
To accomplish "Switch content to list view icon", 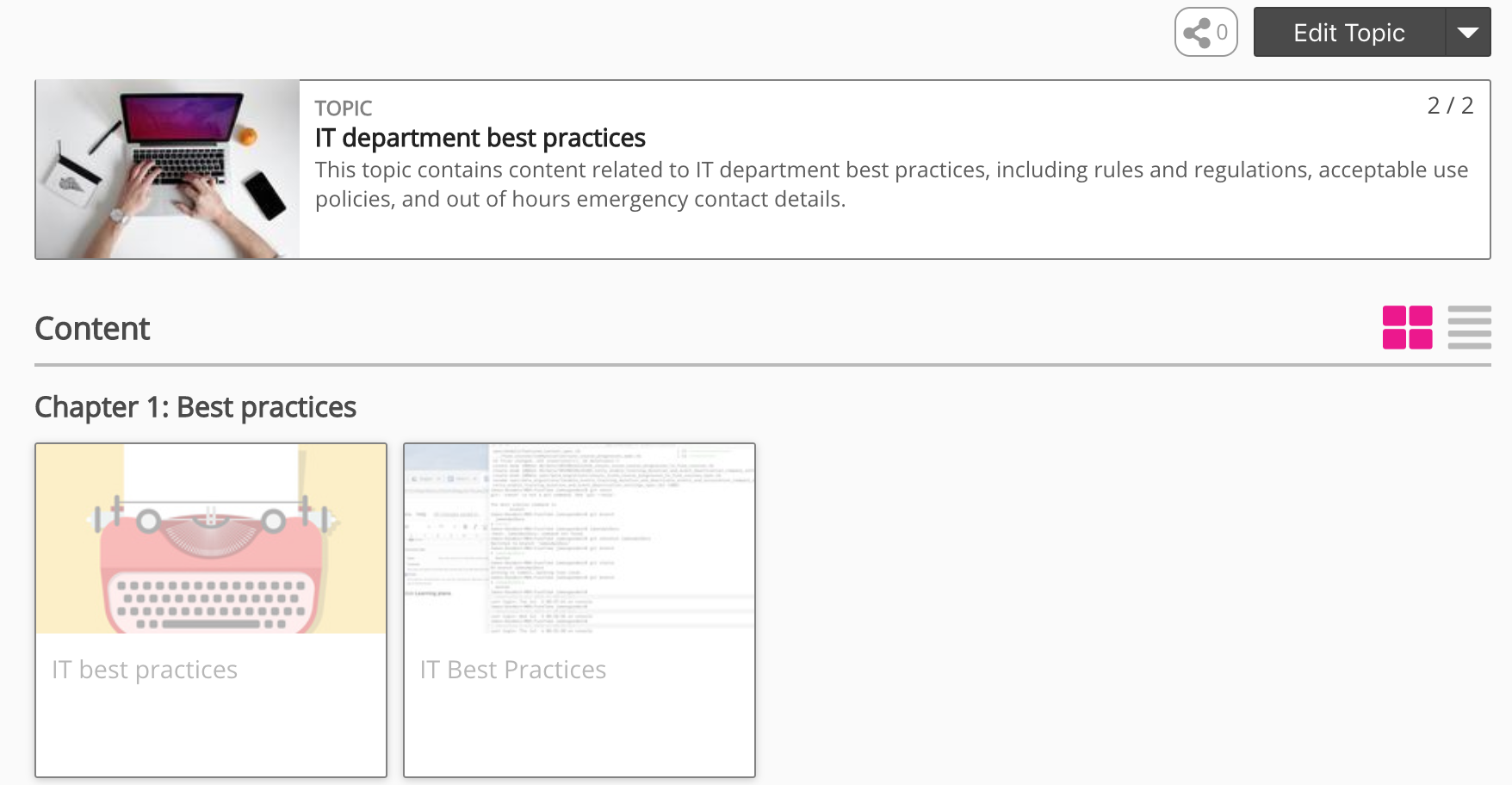I will coord(1469,328).
